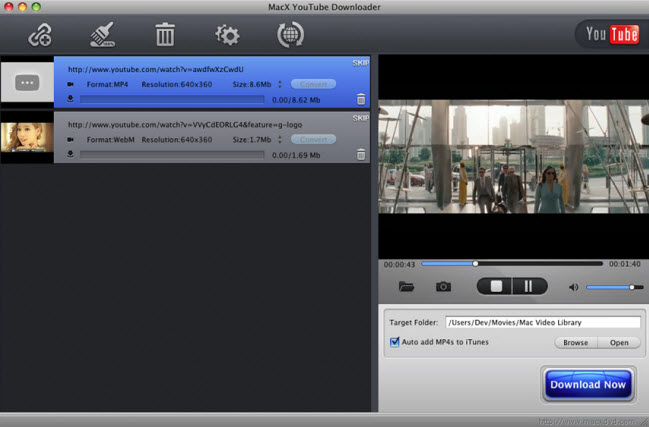This screenshot has width=649, height=427.
Task: Delete the WebM item using its trash icon
Action: click(361, 155)
